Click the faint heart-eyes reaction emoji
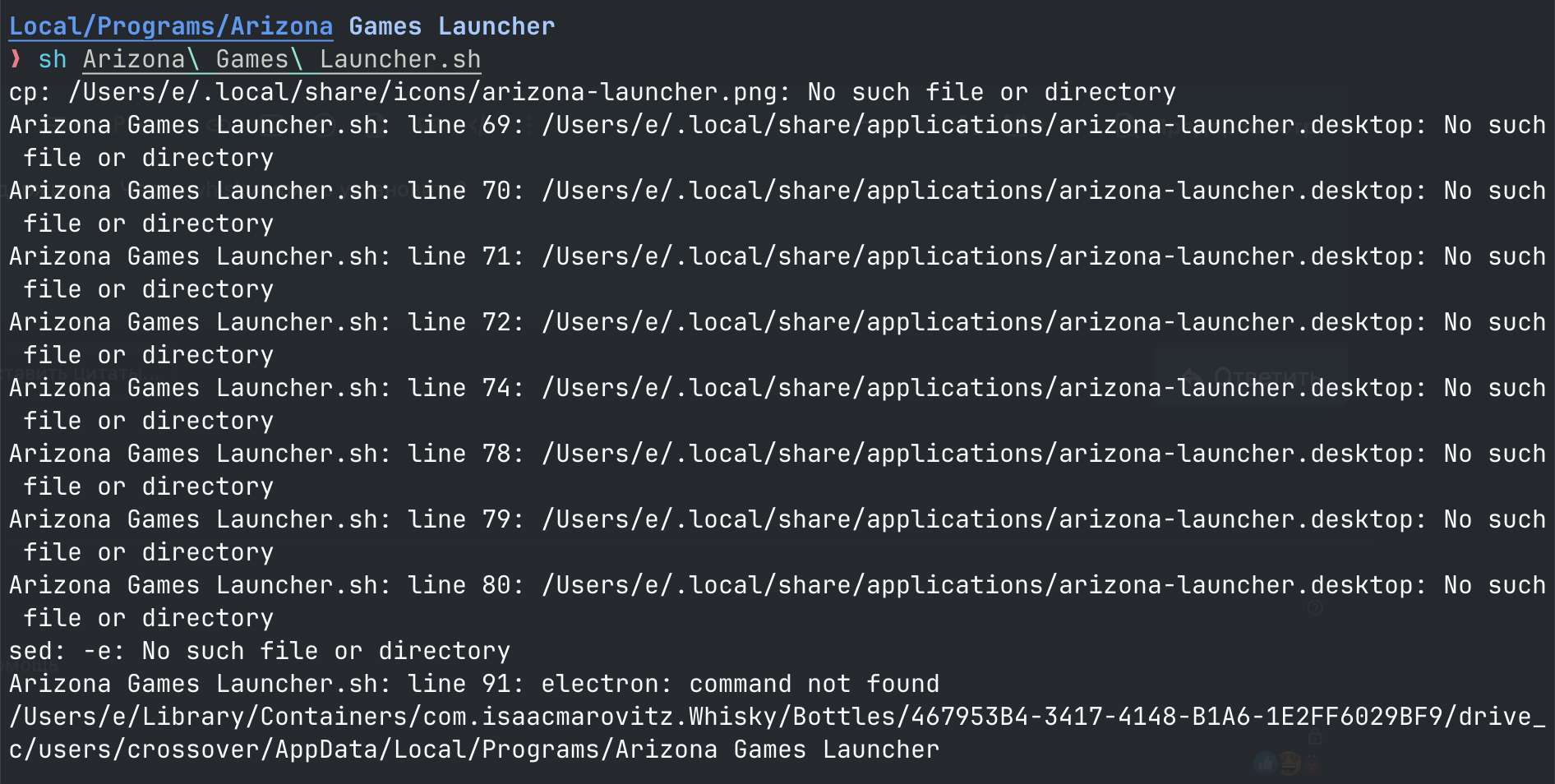The height and width of the screenshot is (784, 1555). [x=1290, y=764]
